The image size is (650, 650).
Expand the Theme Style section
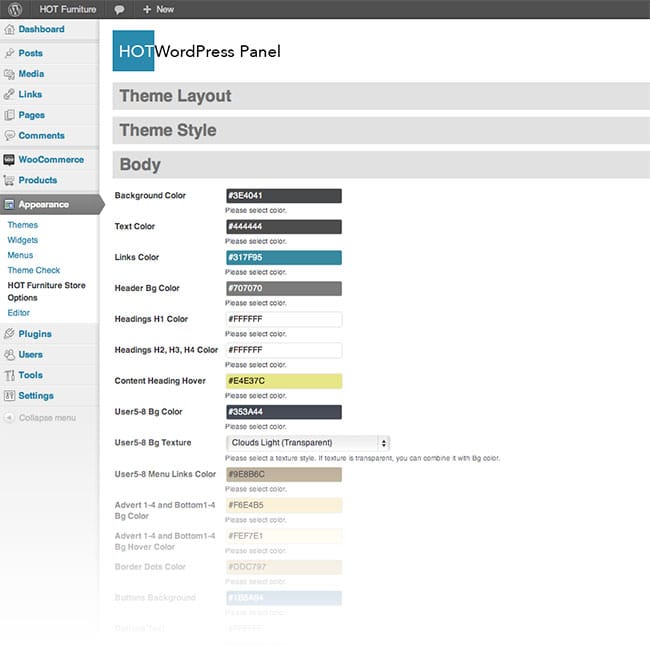point(380,130)
